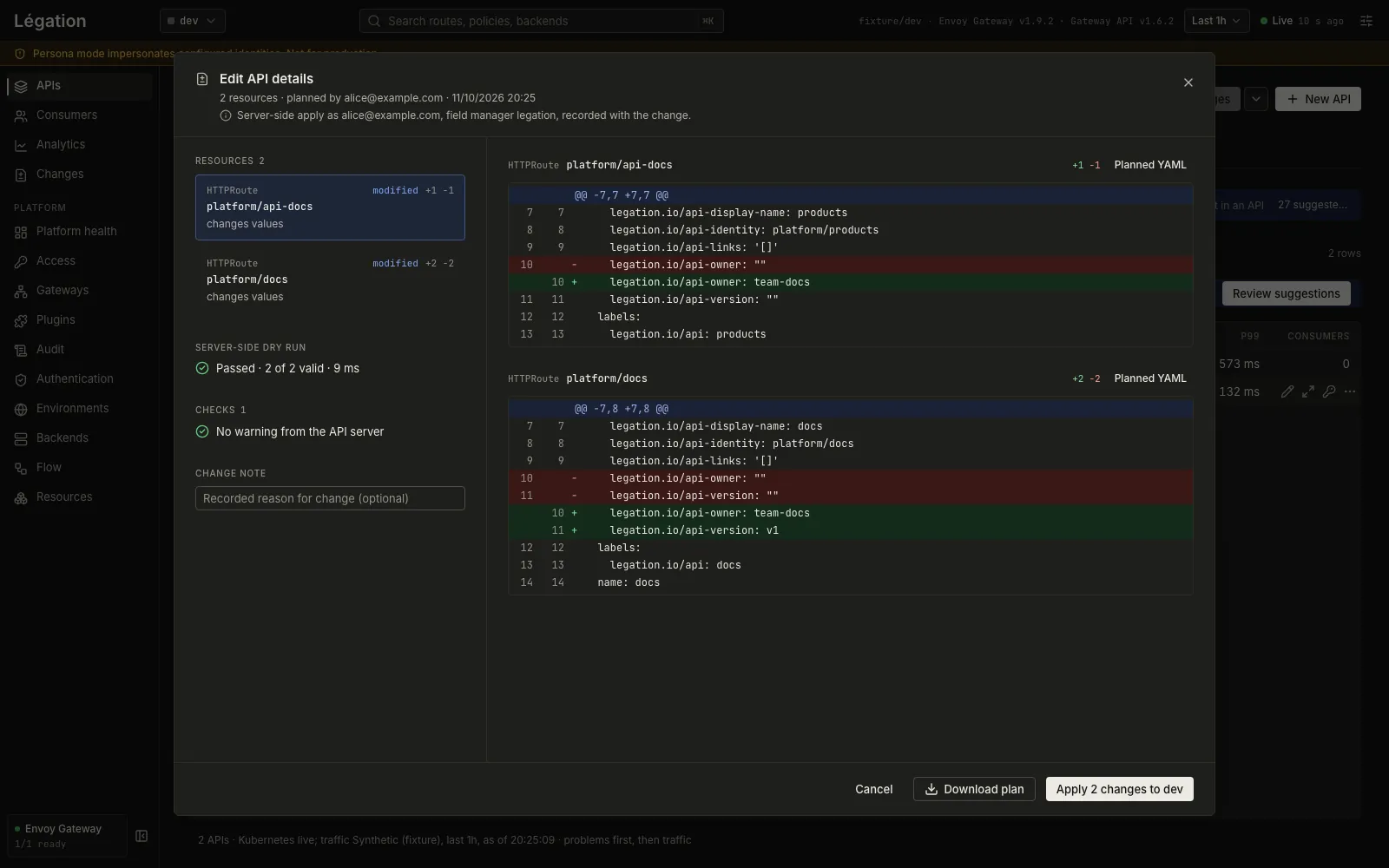Click 'legation.io/api-identity: platform/products' line
The image size is (1389, 868).
[x=851, y=230]
